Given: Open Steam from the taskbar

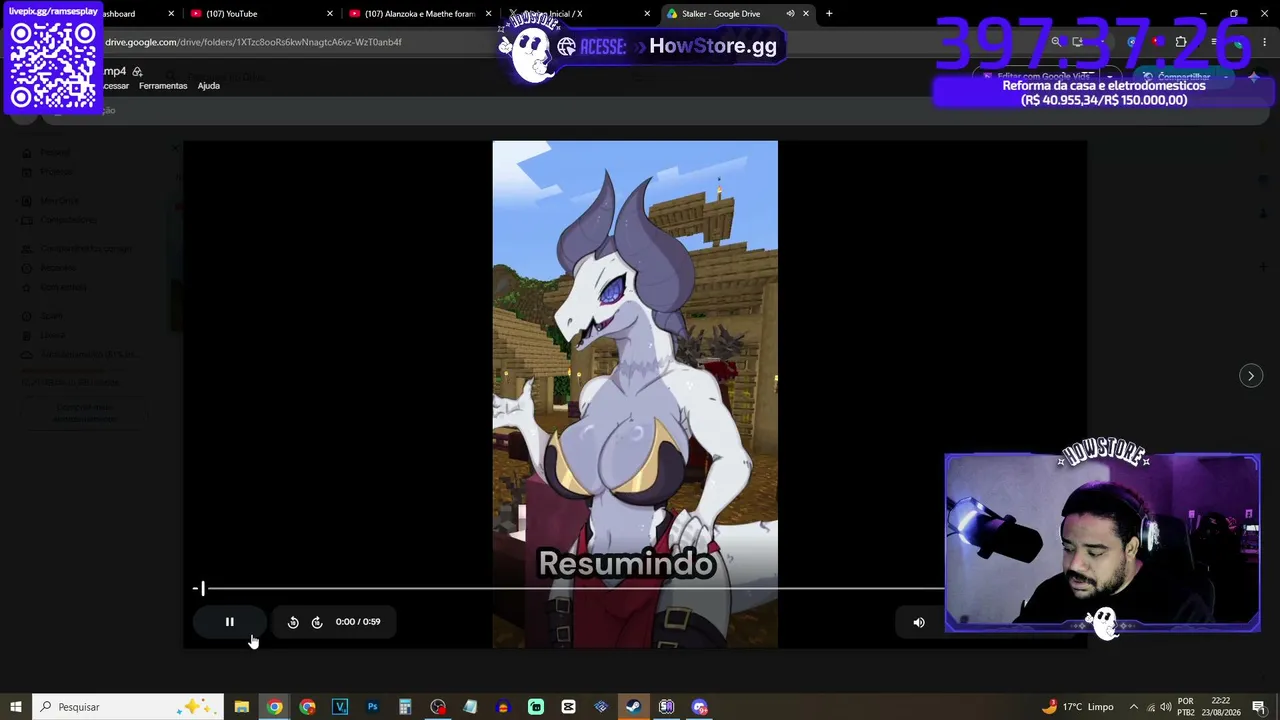Looking at the screenshot, I should [x=633, y=707].
